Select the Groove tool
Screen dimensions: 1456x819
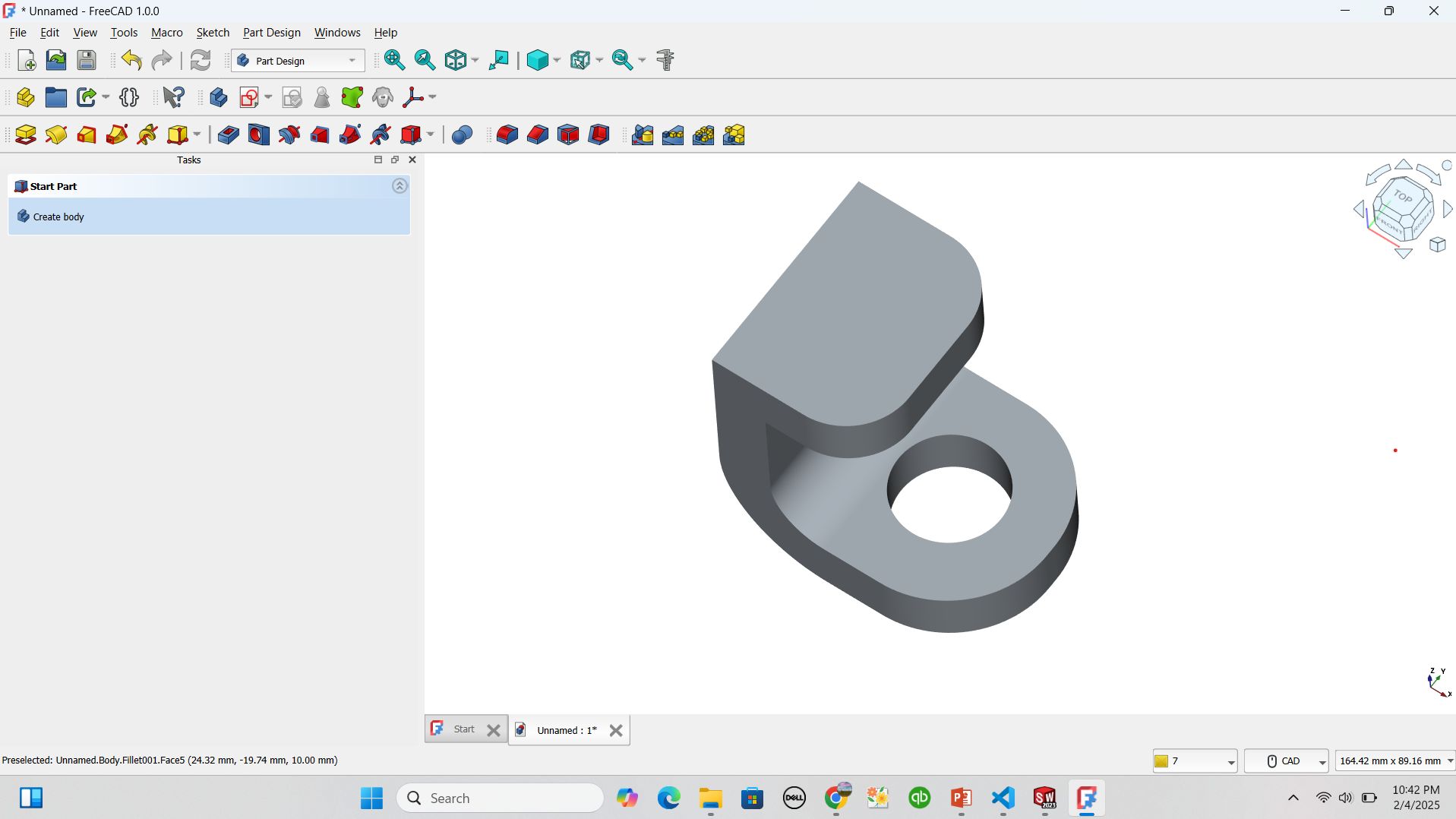[289, 135]
